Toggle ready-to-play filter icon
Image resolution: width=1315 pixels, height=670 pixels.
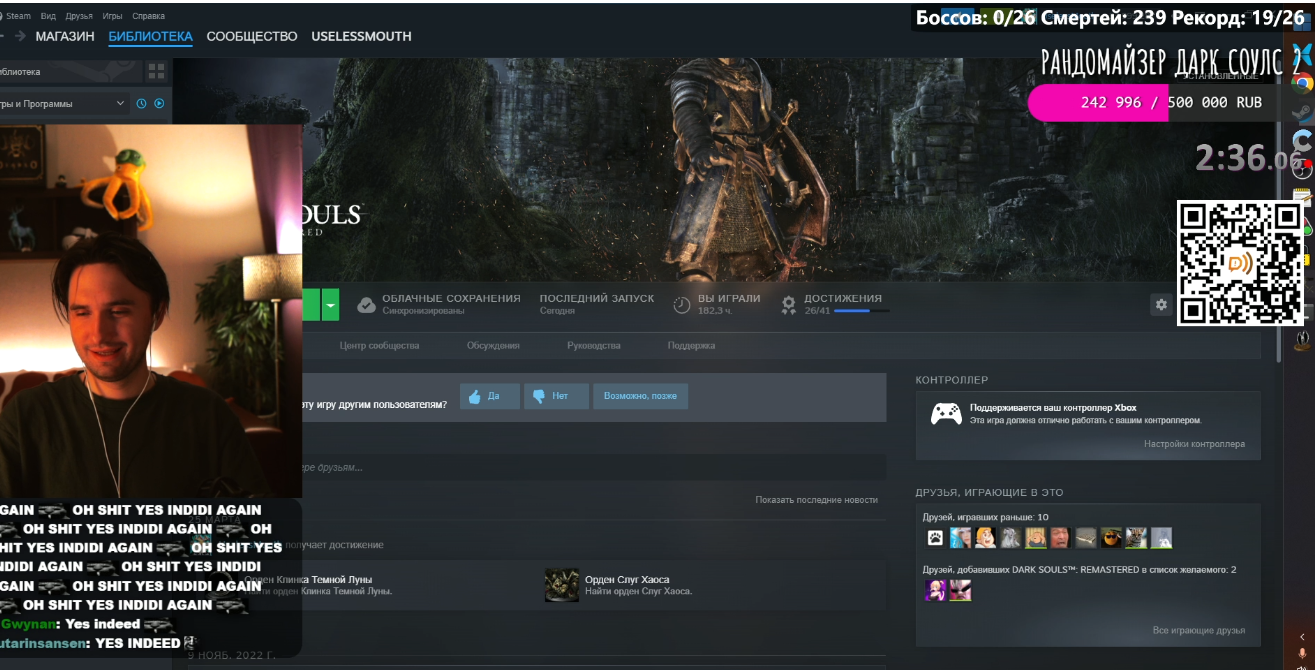point(159,103)
